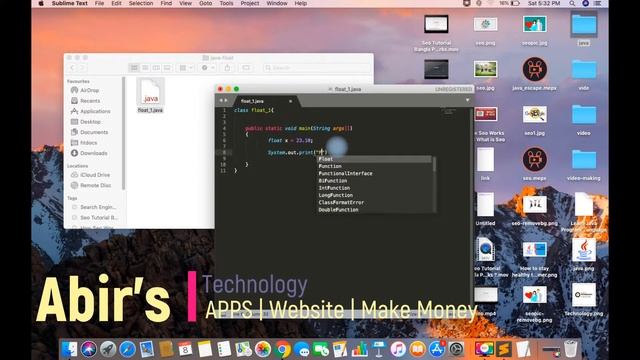
Task: Open Sublime Text icon in the Dock
Action: (x=504, y=349)
